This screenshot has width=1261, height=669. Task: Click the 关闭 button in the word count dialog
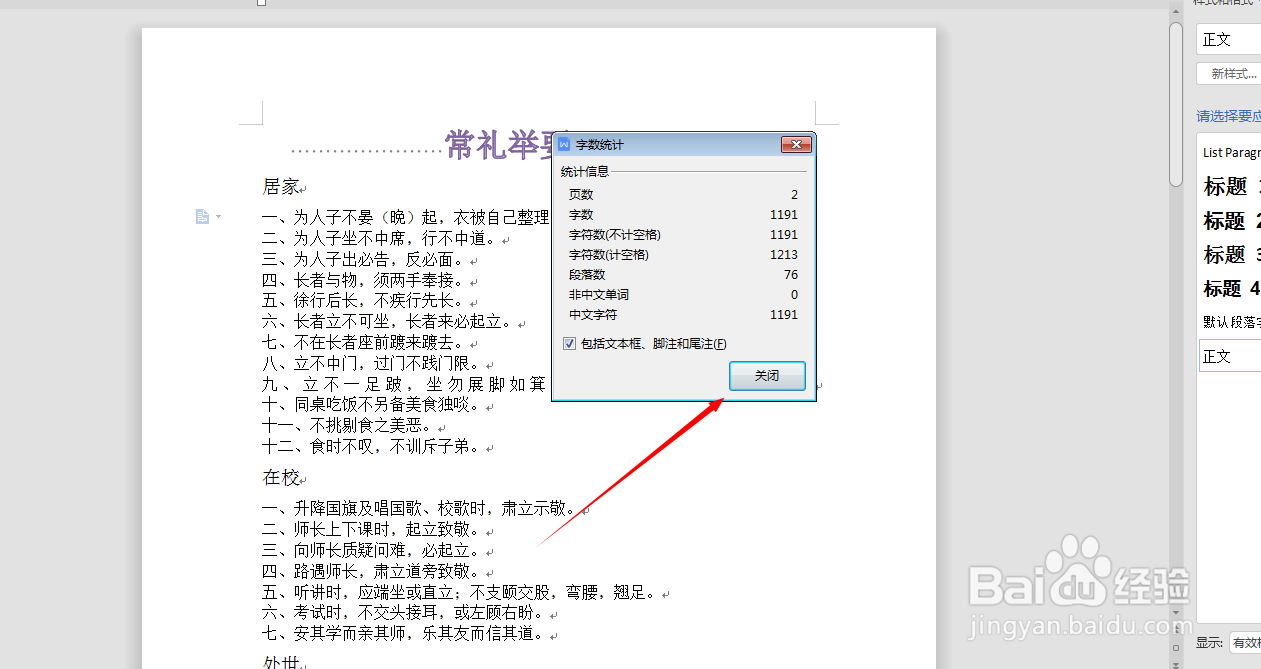[x=767, y=375]
